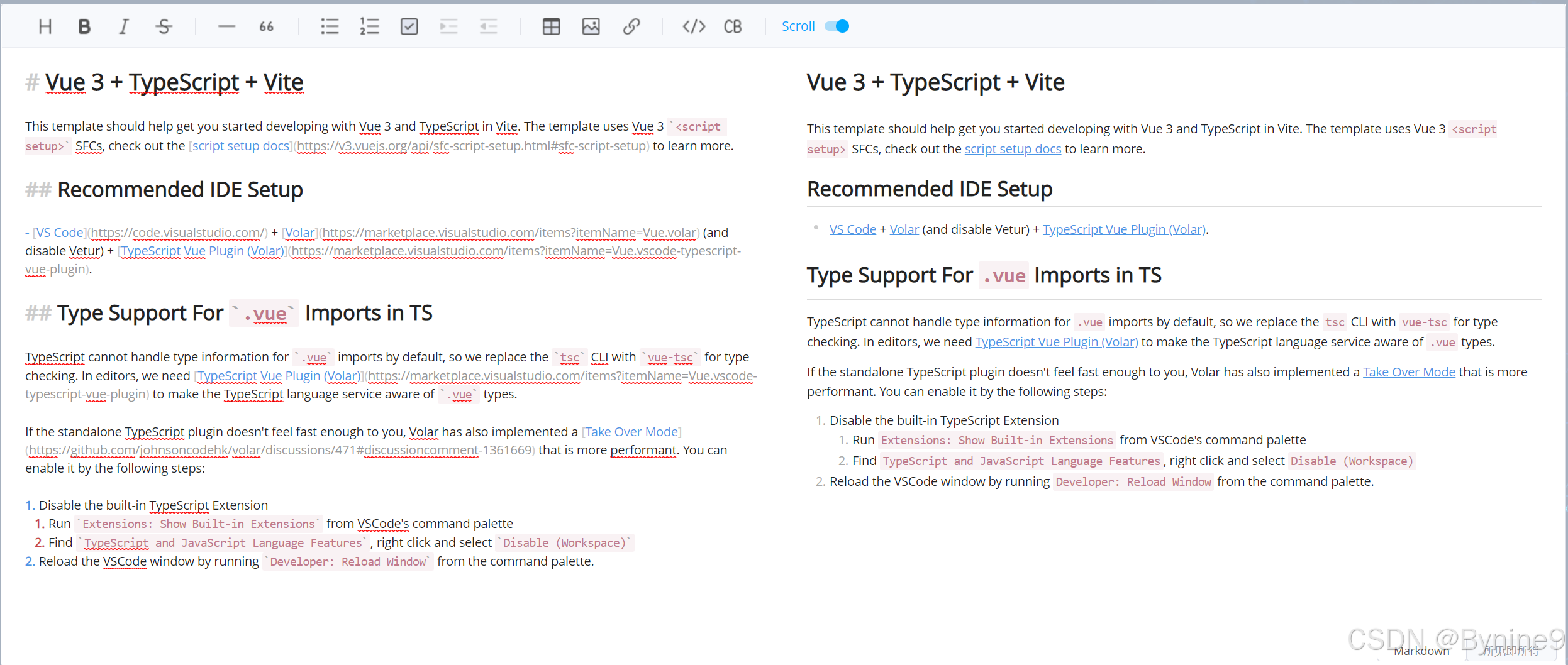Insert a table
The height and width of the screenshot is (665, 1568).
pos(550,26)
